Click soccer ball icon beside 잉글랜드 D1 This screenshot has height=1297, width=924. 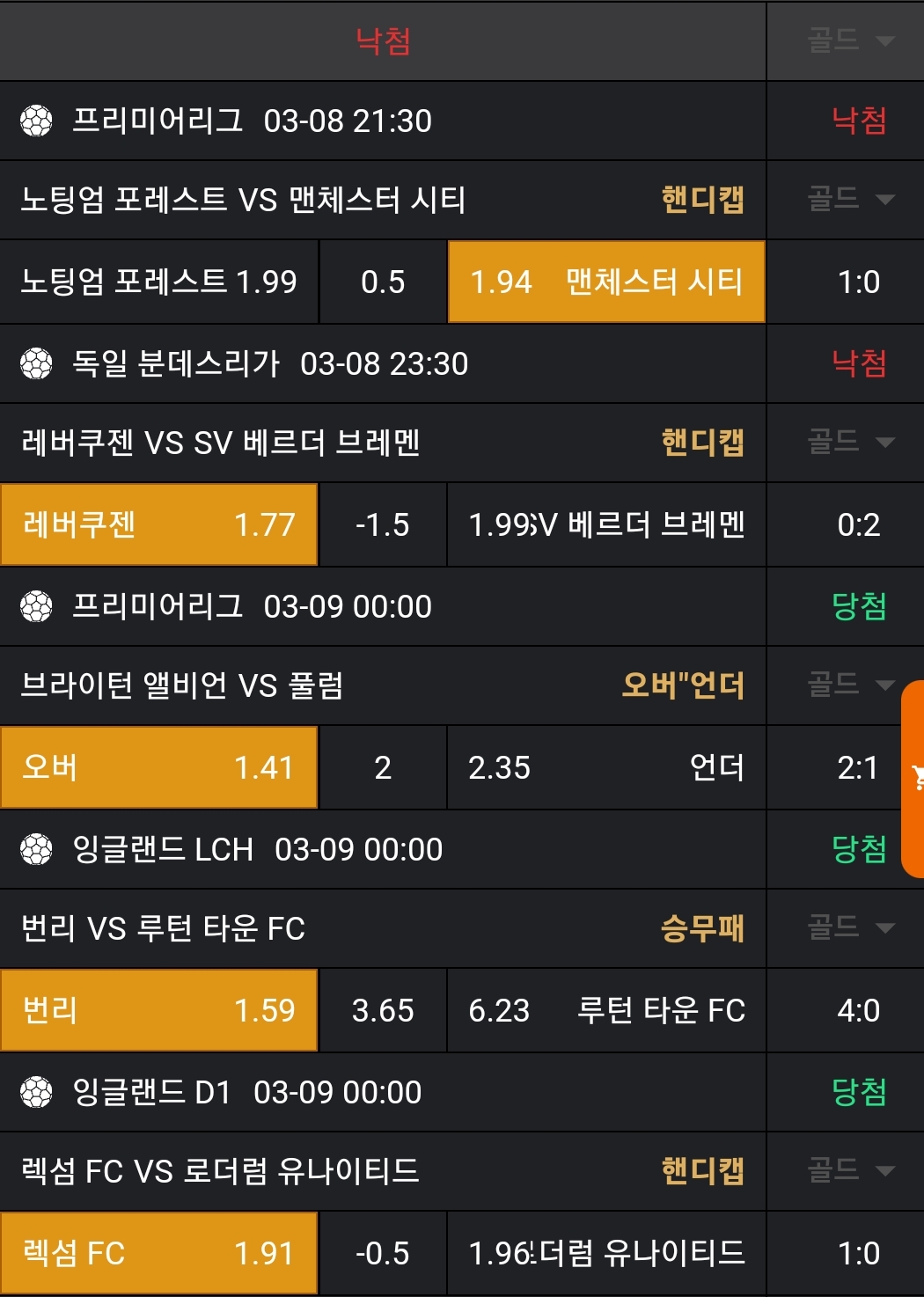tap(36, 1092)
